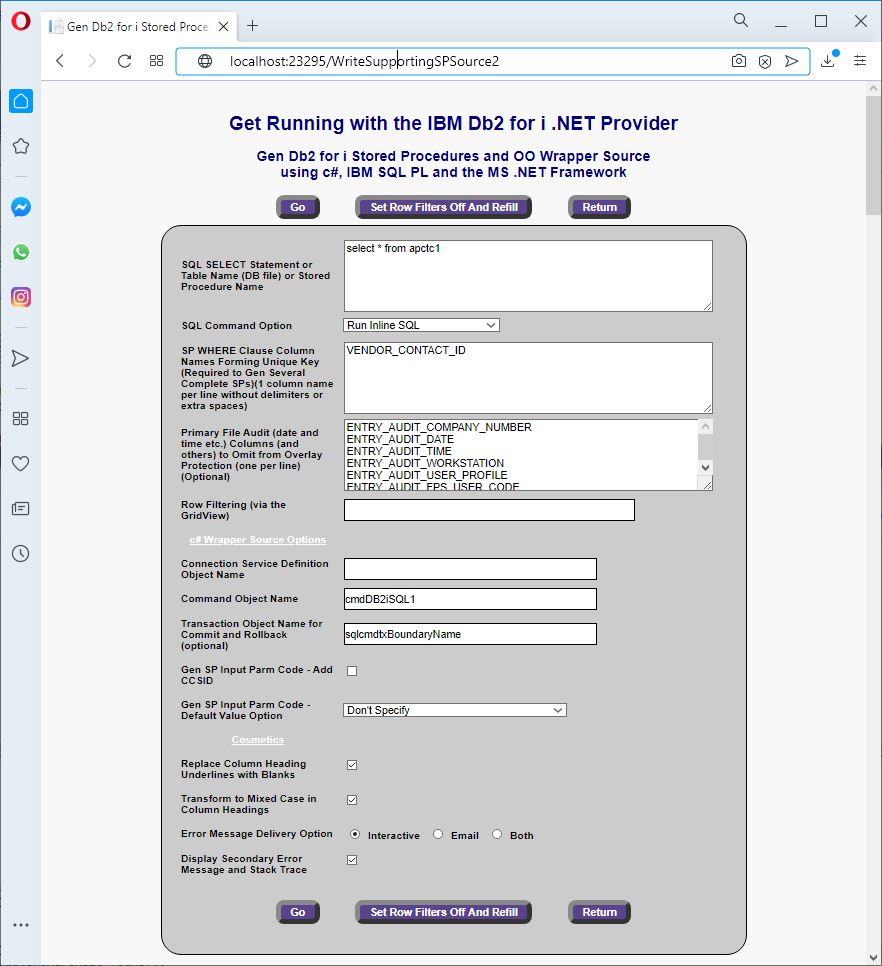
Task: Toggle Gen SP Input Parm Add CCSID checkbox
Action: coord(352,671)
